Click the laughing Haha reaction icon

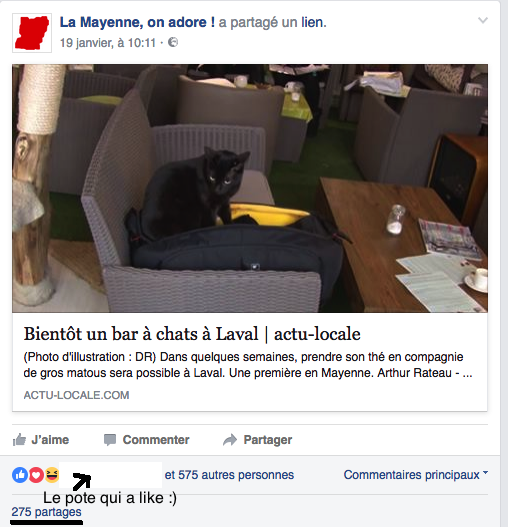coord(52,475)
